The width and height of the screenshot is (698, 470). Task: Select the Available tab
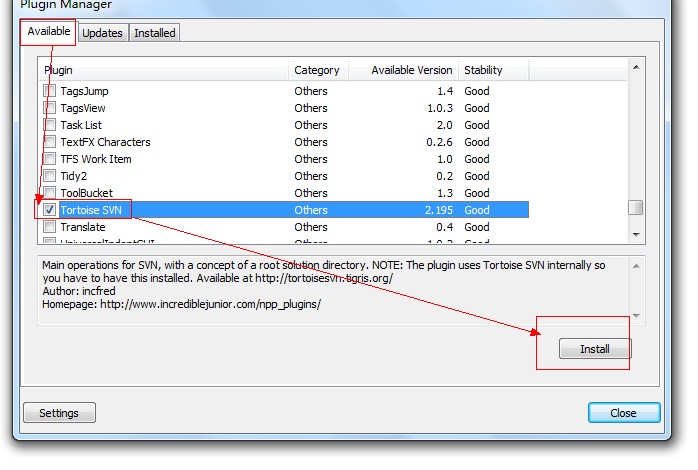tap(49, 32)
